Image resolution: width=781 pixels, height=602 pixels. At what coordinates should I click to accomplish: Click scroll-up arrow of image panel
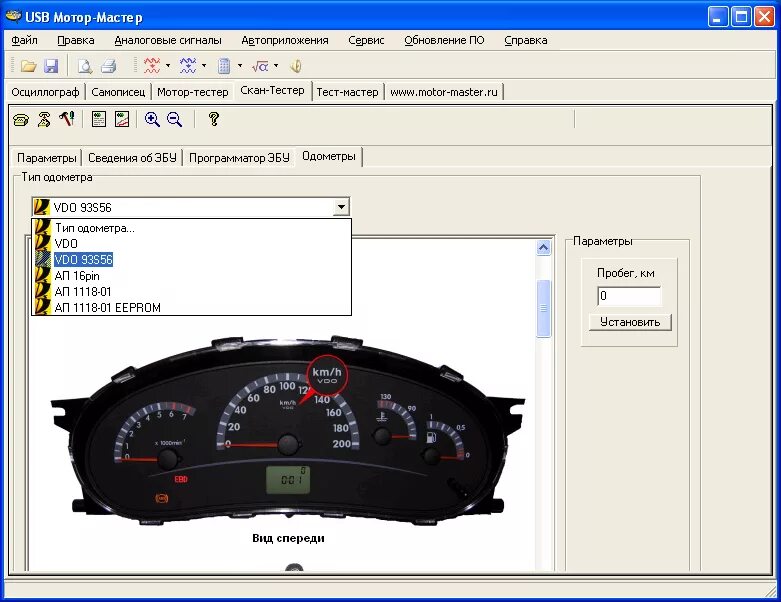pos(543,247)
